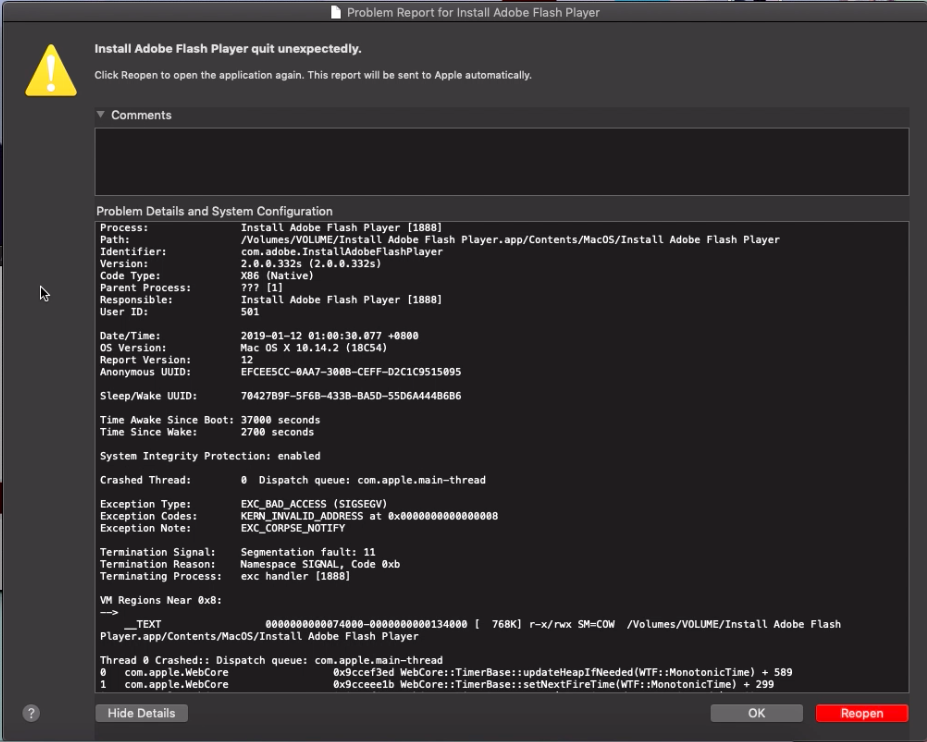927x742 pixels.
Task: Select the 'Problem Details and System Configuration' heading
Action: (x=214, y=211)
